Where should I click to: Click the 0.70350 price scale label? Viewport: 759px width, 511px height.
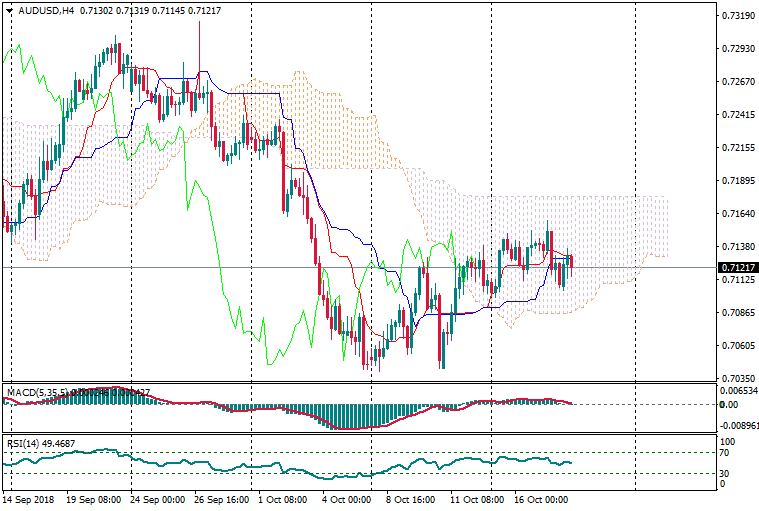pyautogui.click(x=736, y=378)
